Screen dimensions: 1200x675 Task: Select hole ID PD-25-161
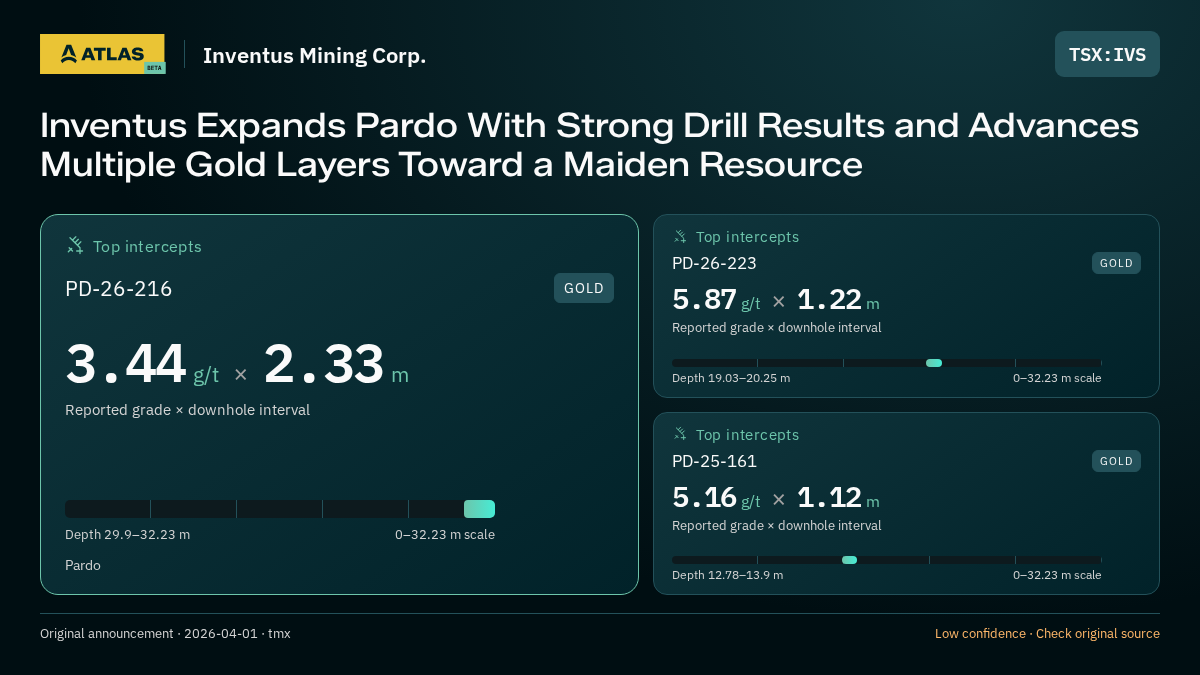[714, 461]
